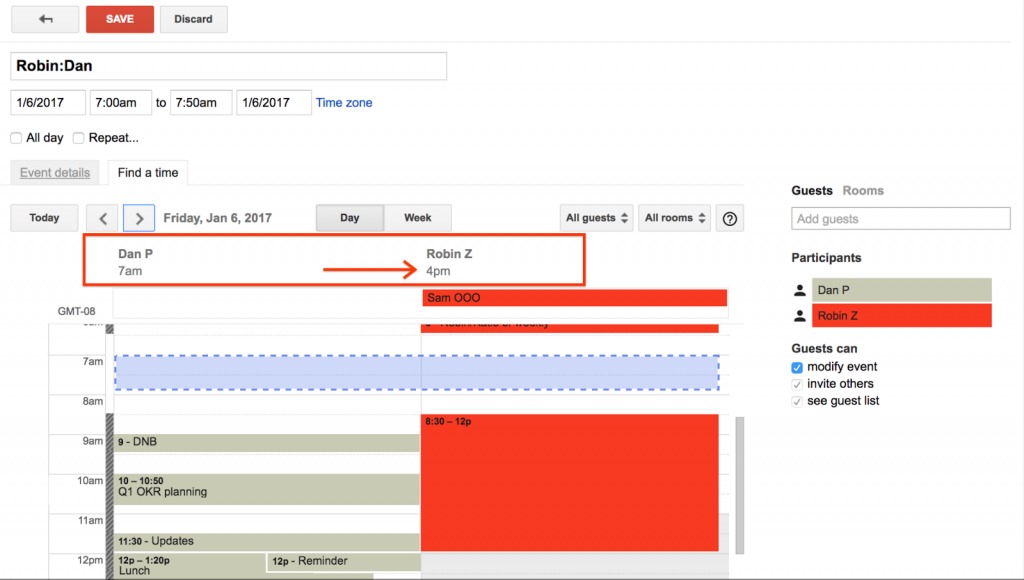Viewport: 1024px width, 580px height.
Task: Open the help question mark icon
Action: (729, 218)
